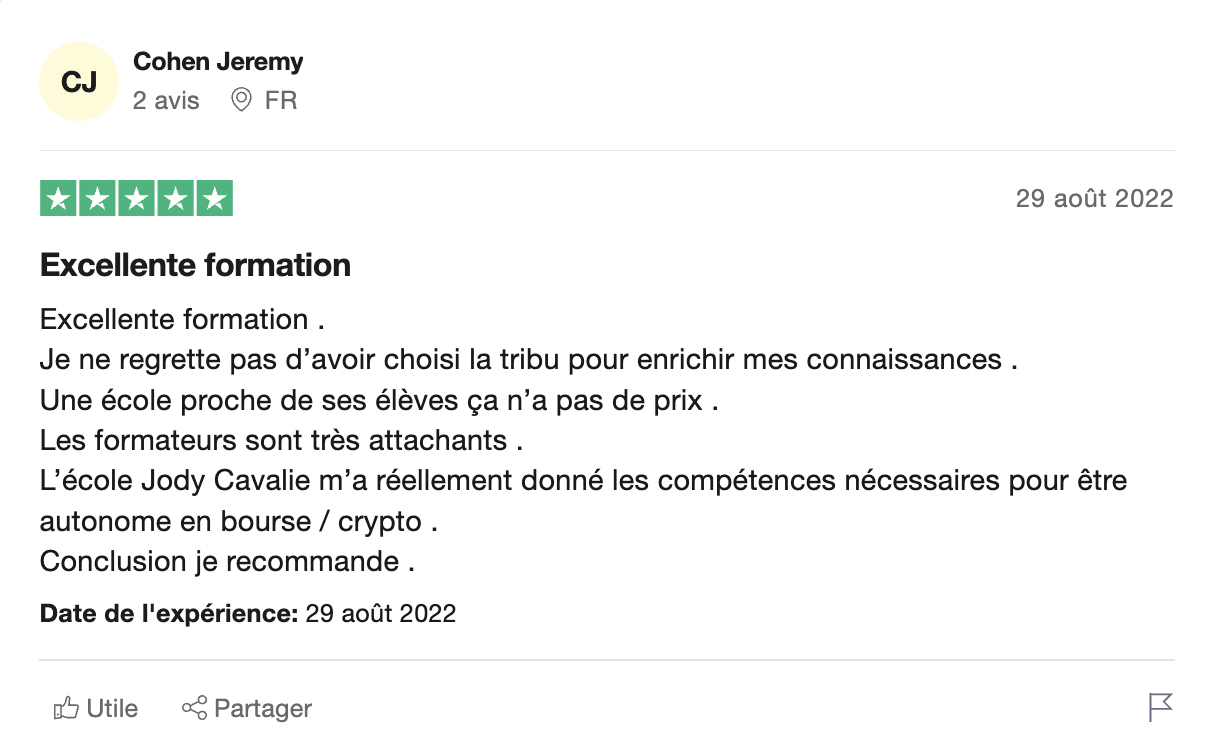Viewport: 1212px width, 756px height.
Task: Open the bold "Excellente formation" review heading
Action: coord(195,265)
